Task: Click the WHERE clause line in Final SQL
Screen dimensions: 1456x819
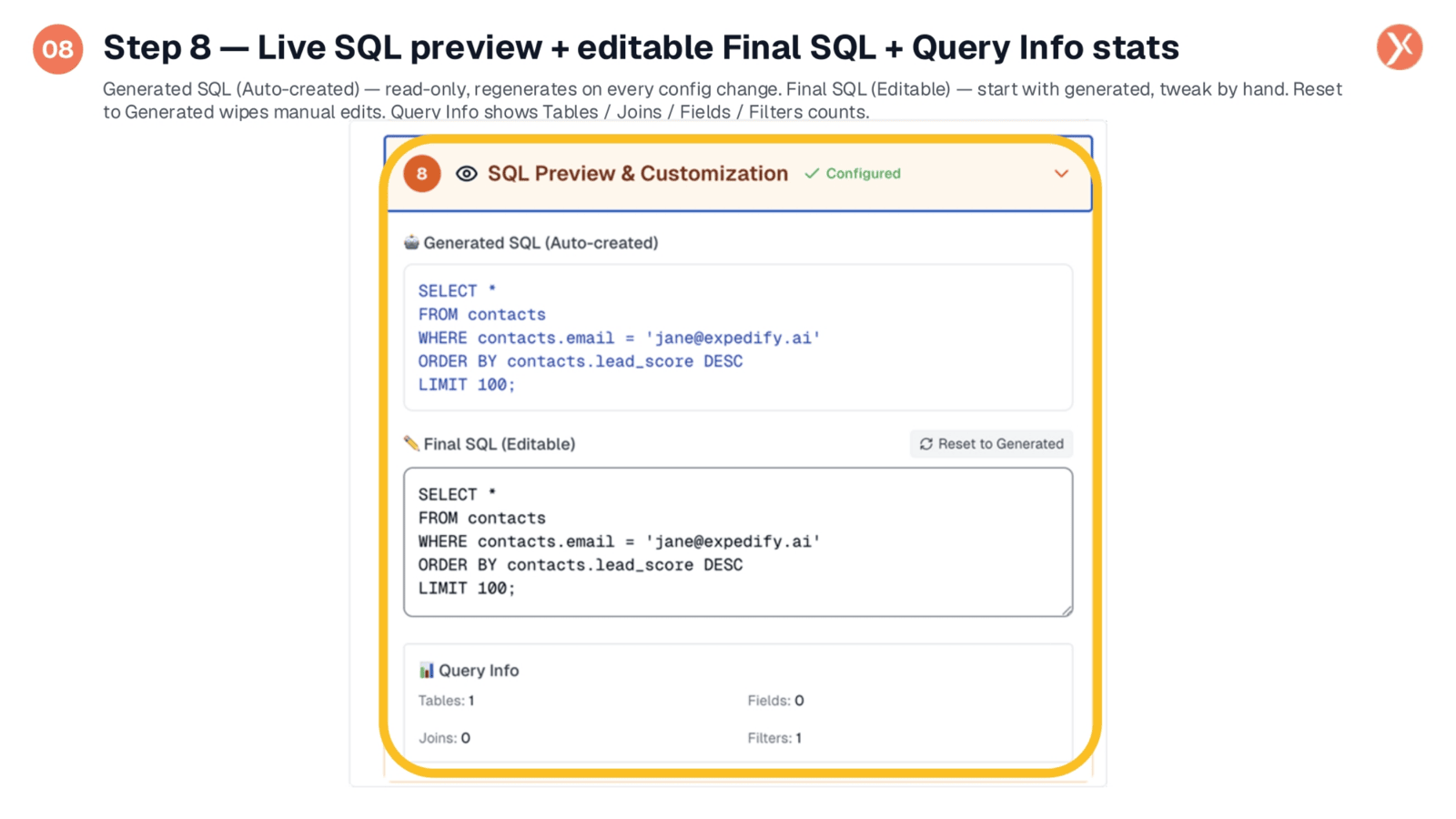Action: pyautogui.click(x=619, y=541)
